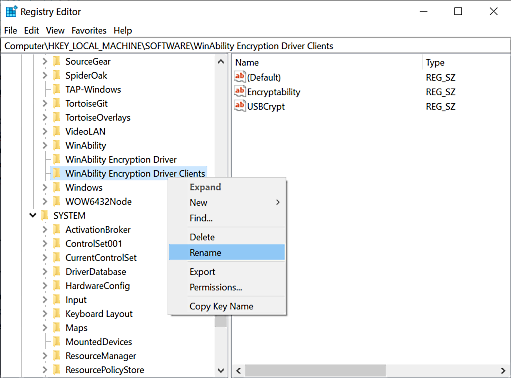This screenshot has height=378, width=511.
Task: Click the ActivationBroker folder icon
Action: click(57, 229)
